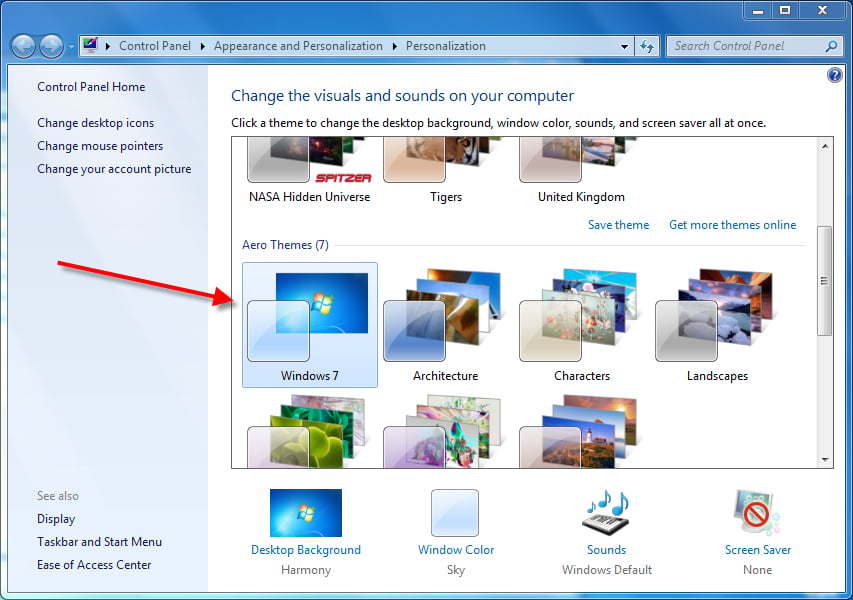Click the Control Panel breadcrumb item
The height and width of the screenshot is (600, 853).
[155, 46]
